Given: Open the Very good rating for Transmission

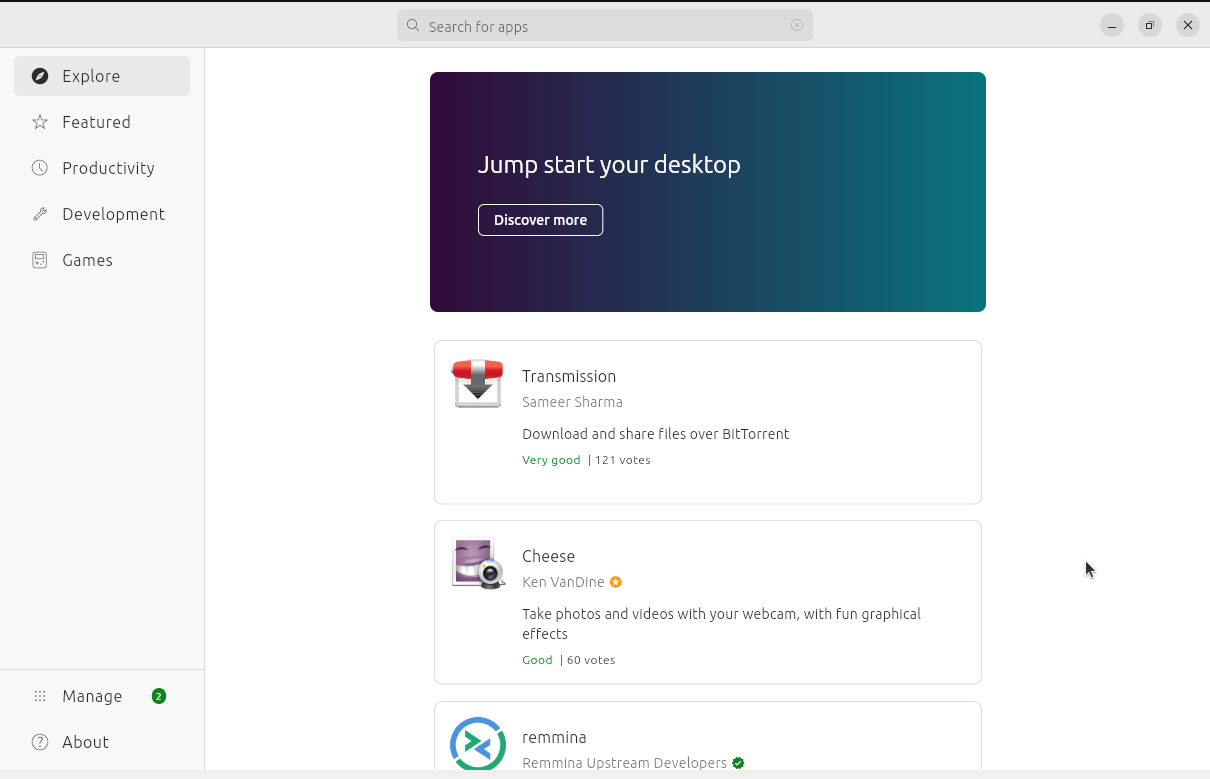Looking at the screenshot, I should 551,460.
